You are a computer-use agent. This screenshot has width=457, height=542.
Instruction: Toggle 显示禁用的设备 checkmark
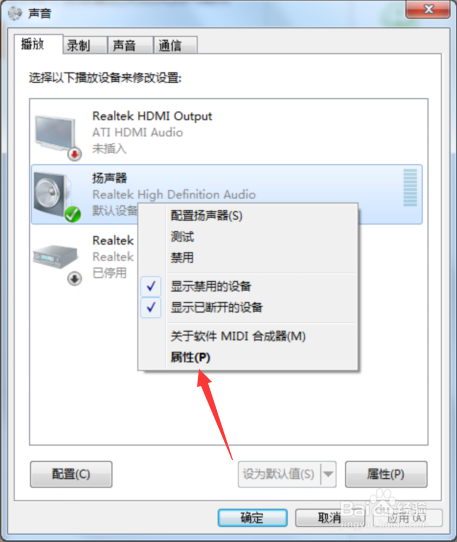tap(151, 286)
